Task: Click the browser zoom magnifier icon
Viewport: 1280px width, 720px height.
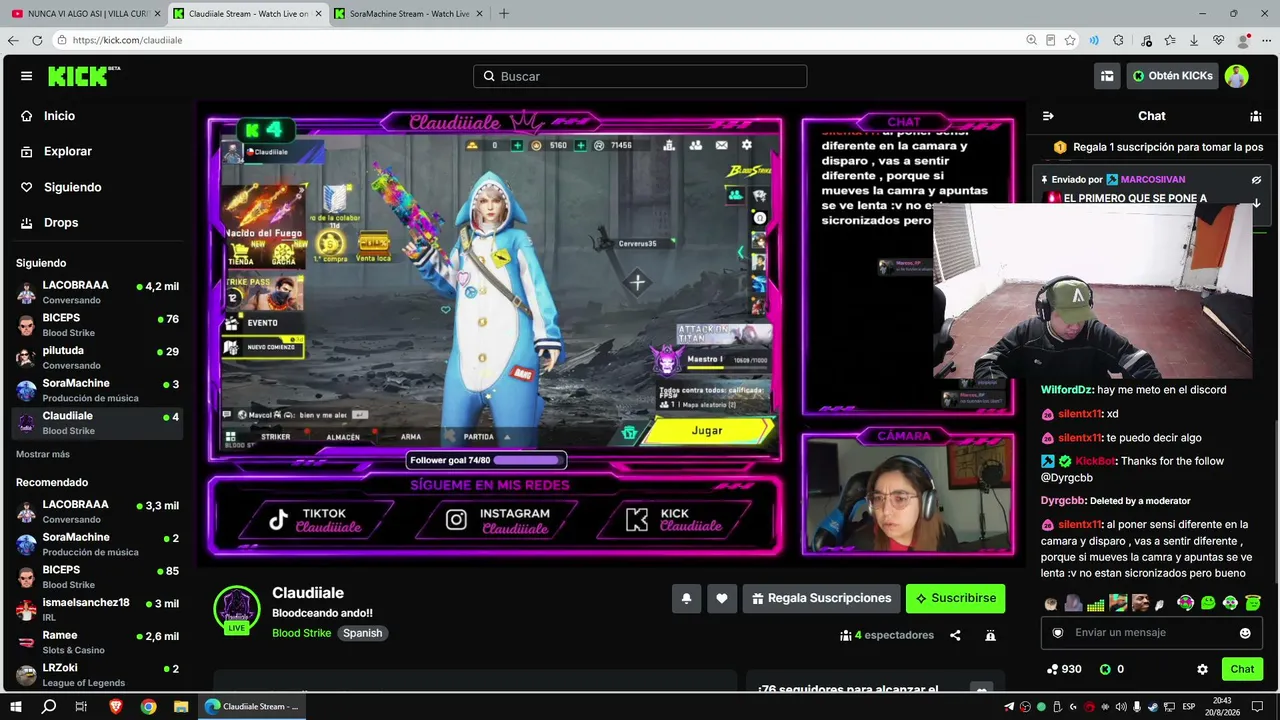Action: coord(1031,40)
